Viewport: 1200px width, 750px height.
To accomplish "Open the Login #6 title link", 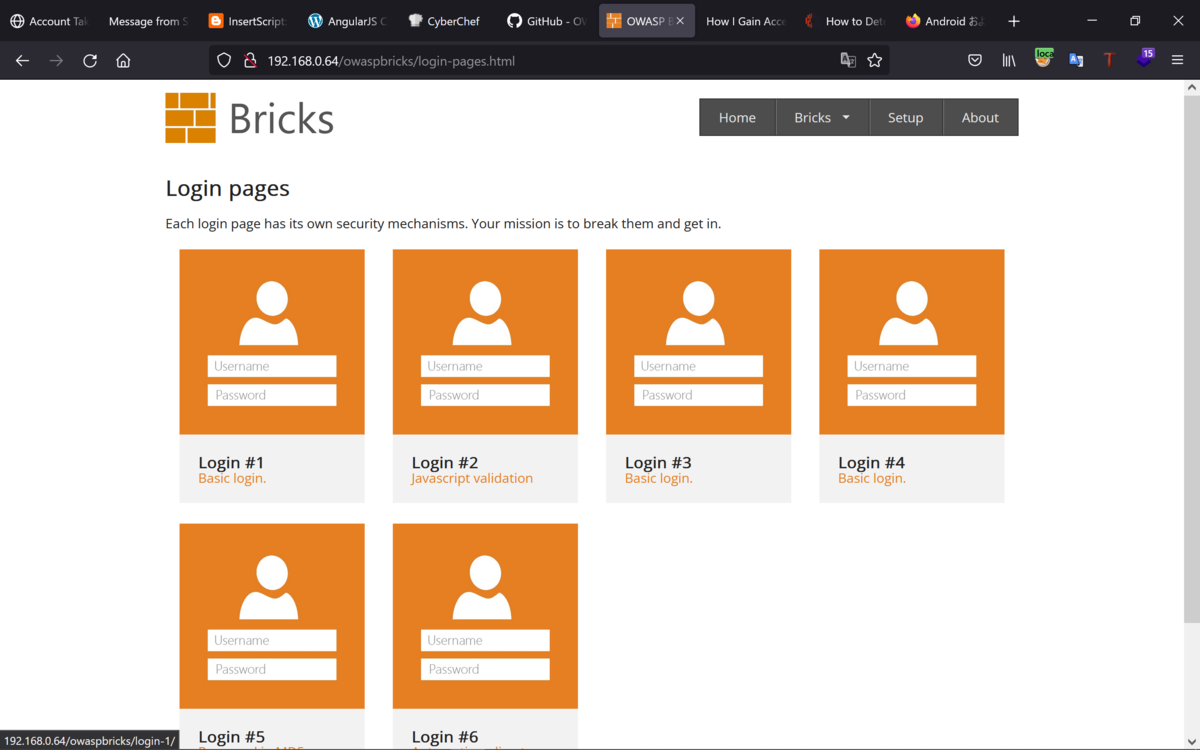I will point(445,737).
